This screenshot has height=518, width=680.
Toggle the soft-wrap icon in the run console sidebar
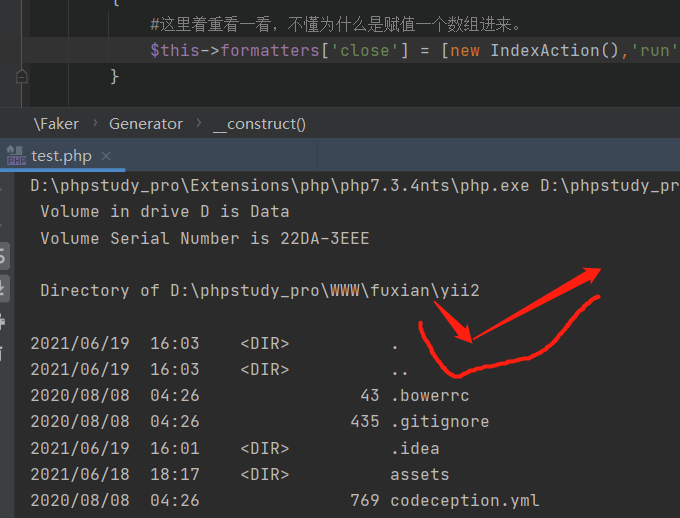pos(3,256)
